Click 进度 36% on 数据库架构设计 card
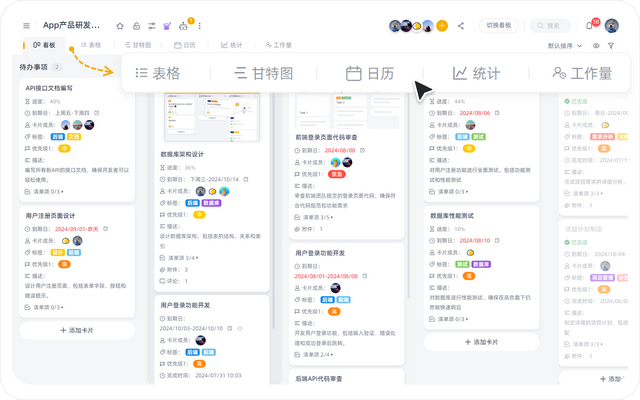640x400 pixels. coord(178,168)
